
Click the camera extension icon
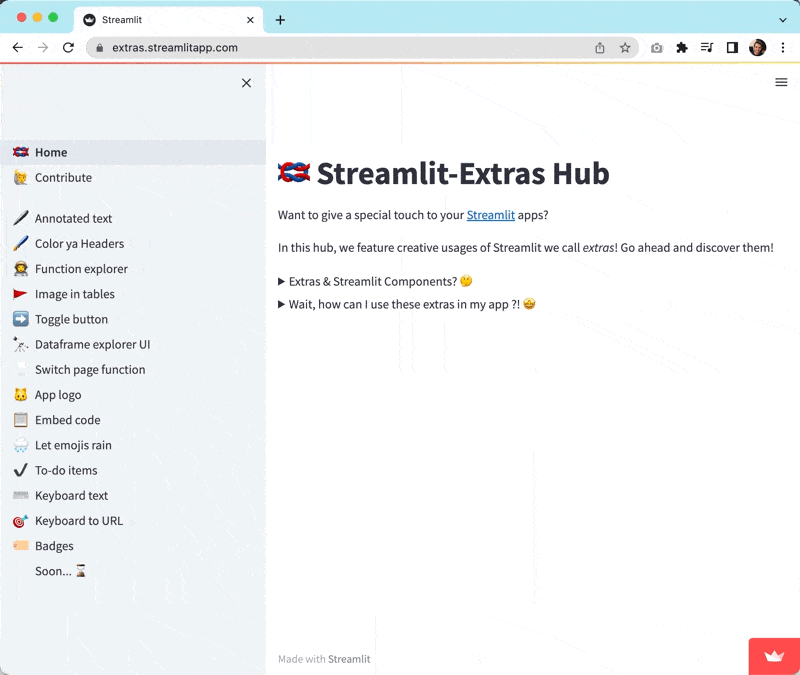[657, 48]
